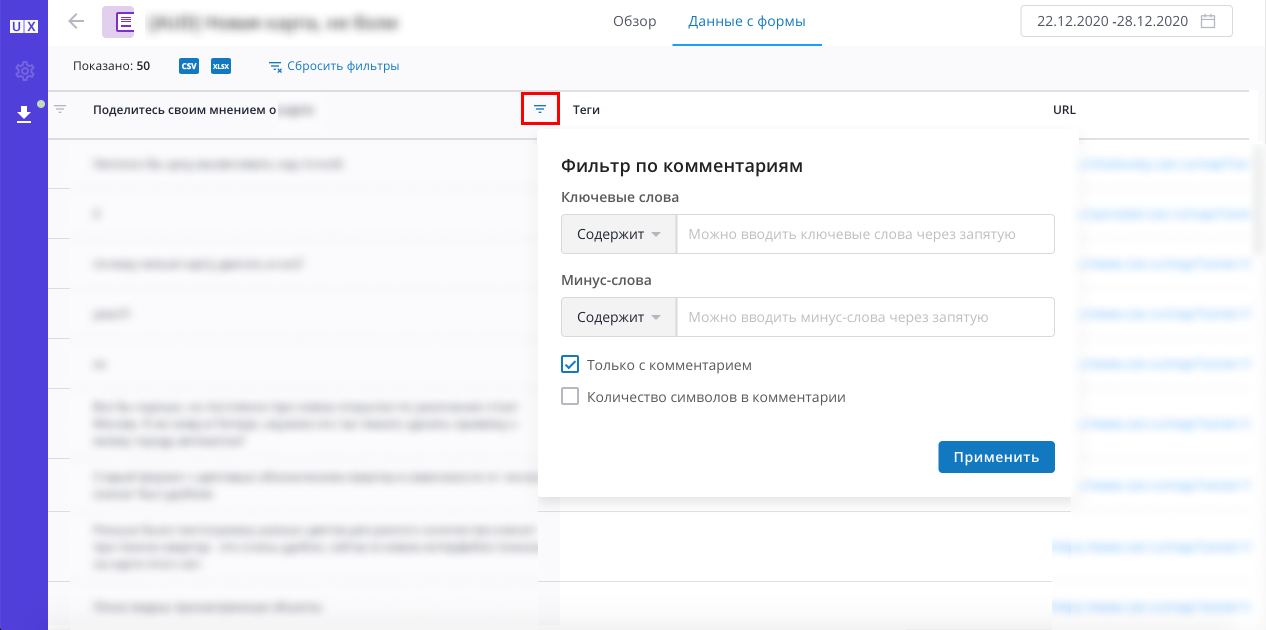The width and height of the screenshot is (1266, 630).
Task: Click the purple form icon in header
Action: (x=118, y=21)
